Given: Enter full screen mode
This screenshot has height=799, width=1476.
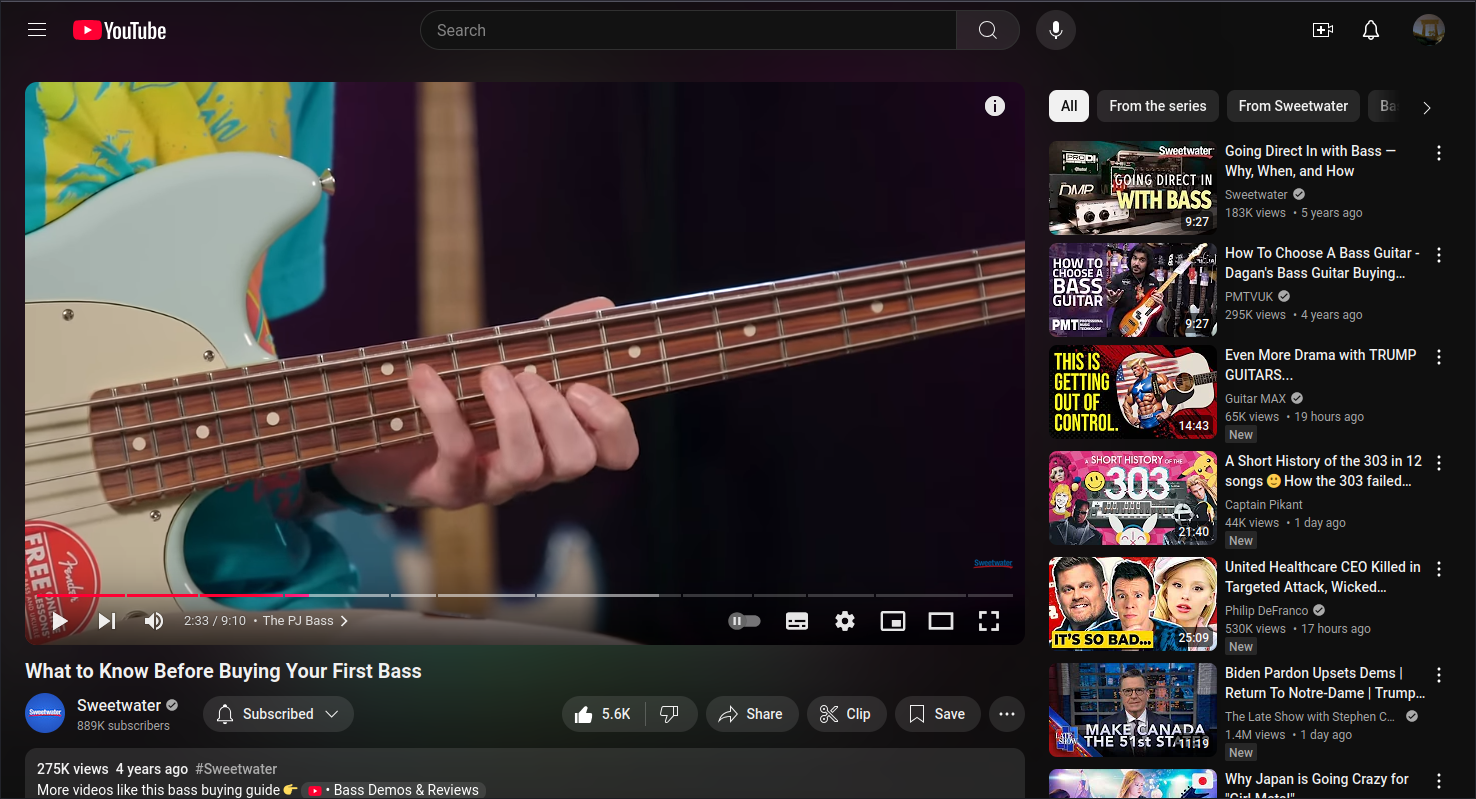Looking at the screenshot, I should 989,621.
